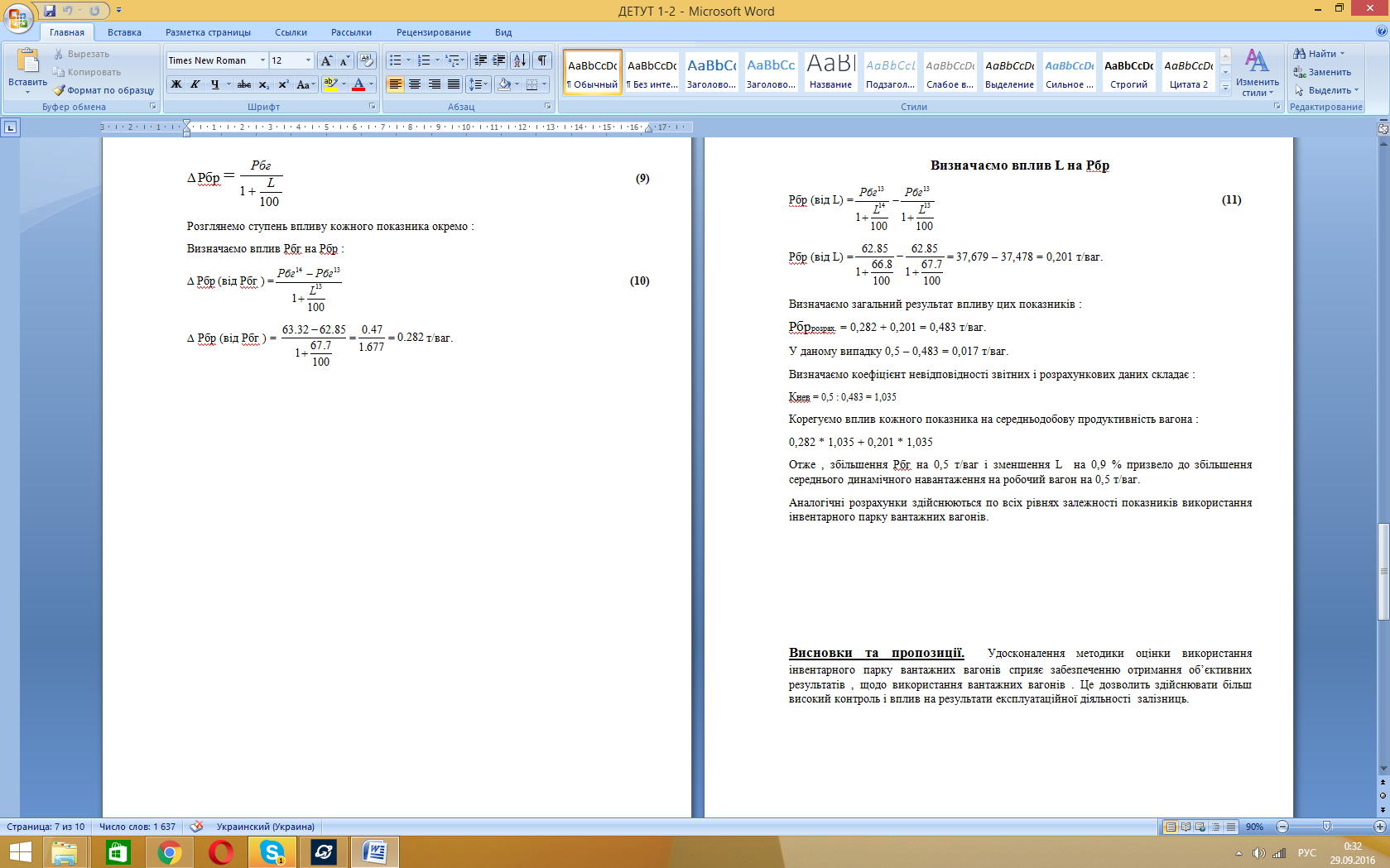Image resolution: width=1390 pixels, height=868 pixels.
Task: Switch to Разметка страницы tab
Action: (x=208, y=32)
